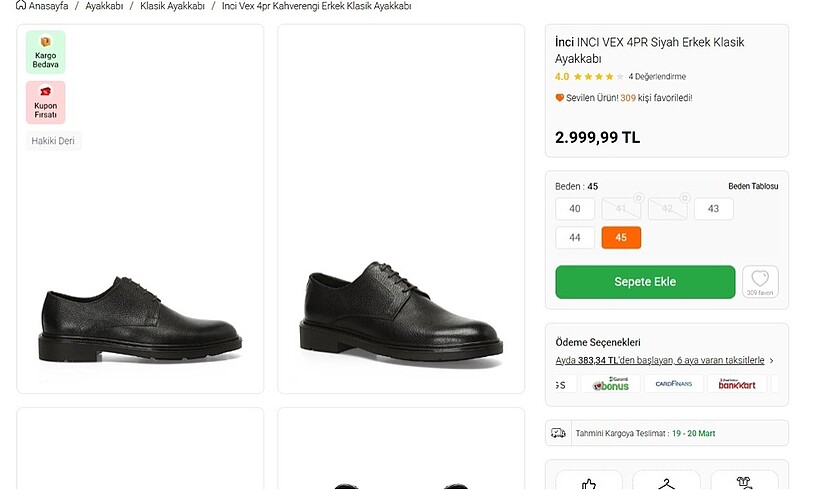This screenshot has width=817, height=490.
Task: Open the installment plan details link
Action: point(659,360)
